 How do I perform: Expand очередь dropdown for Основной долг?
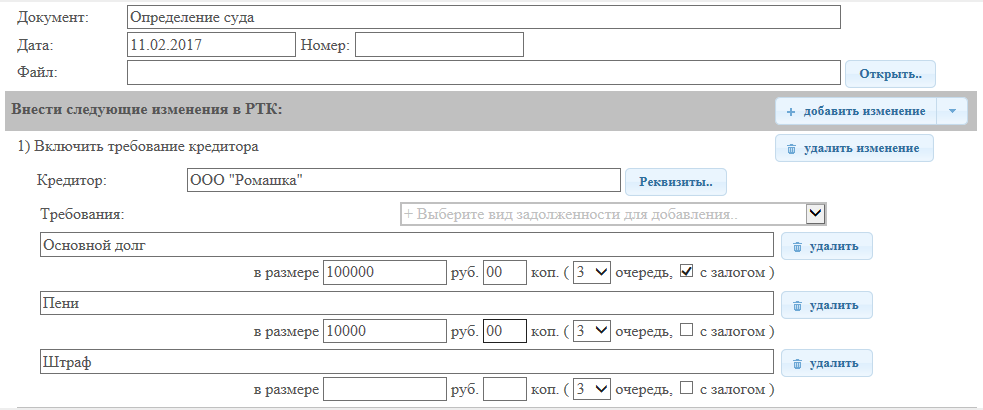(x=591, y=272)
